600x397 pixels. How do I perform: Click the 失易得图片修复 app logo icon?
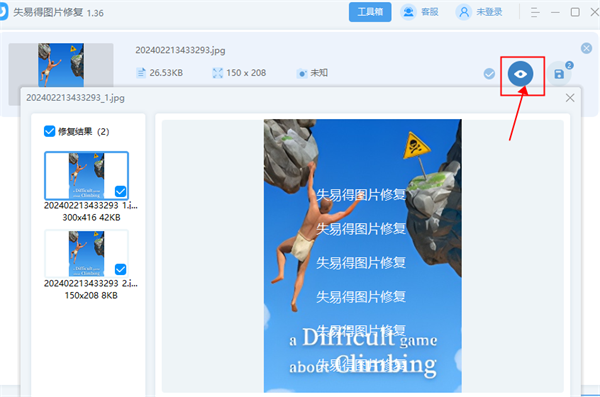(3, 12)
